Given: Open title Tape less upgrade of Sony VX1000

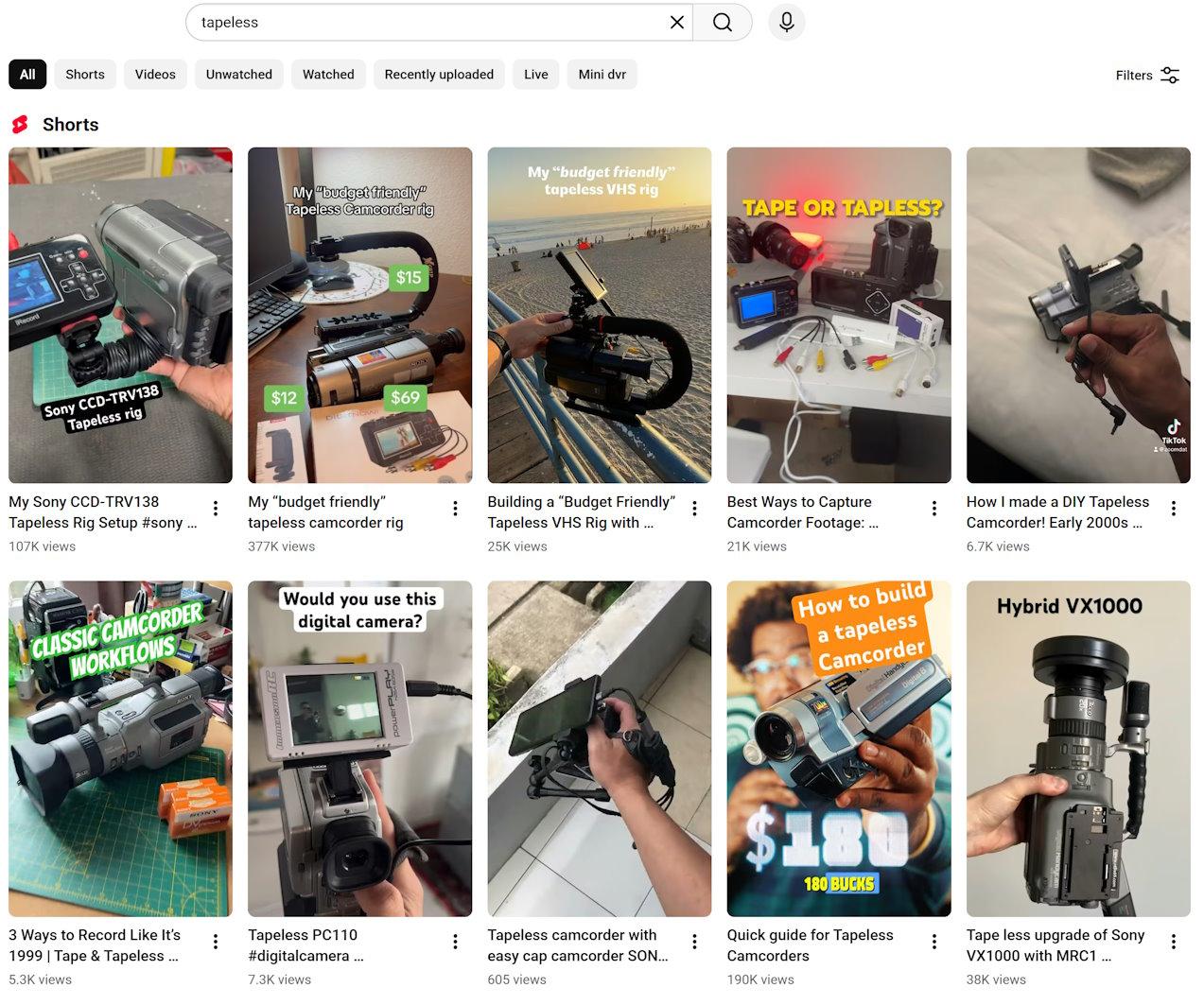Looking at the screenshot, I should point(1056,945).
